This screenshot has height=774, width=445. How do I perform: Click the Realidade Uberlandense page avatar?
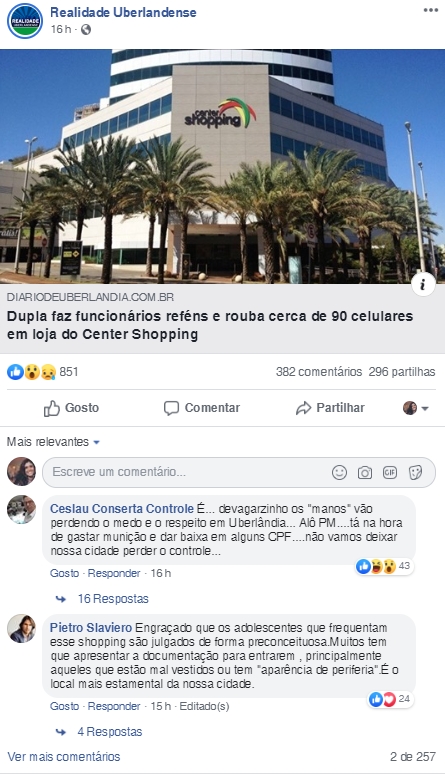[x=25, y=20]
